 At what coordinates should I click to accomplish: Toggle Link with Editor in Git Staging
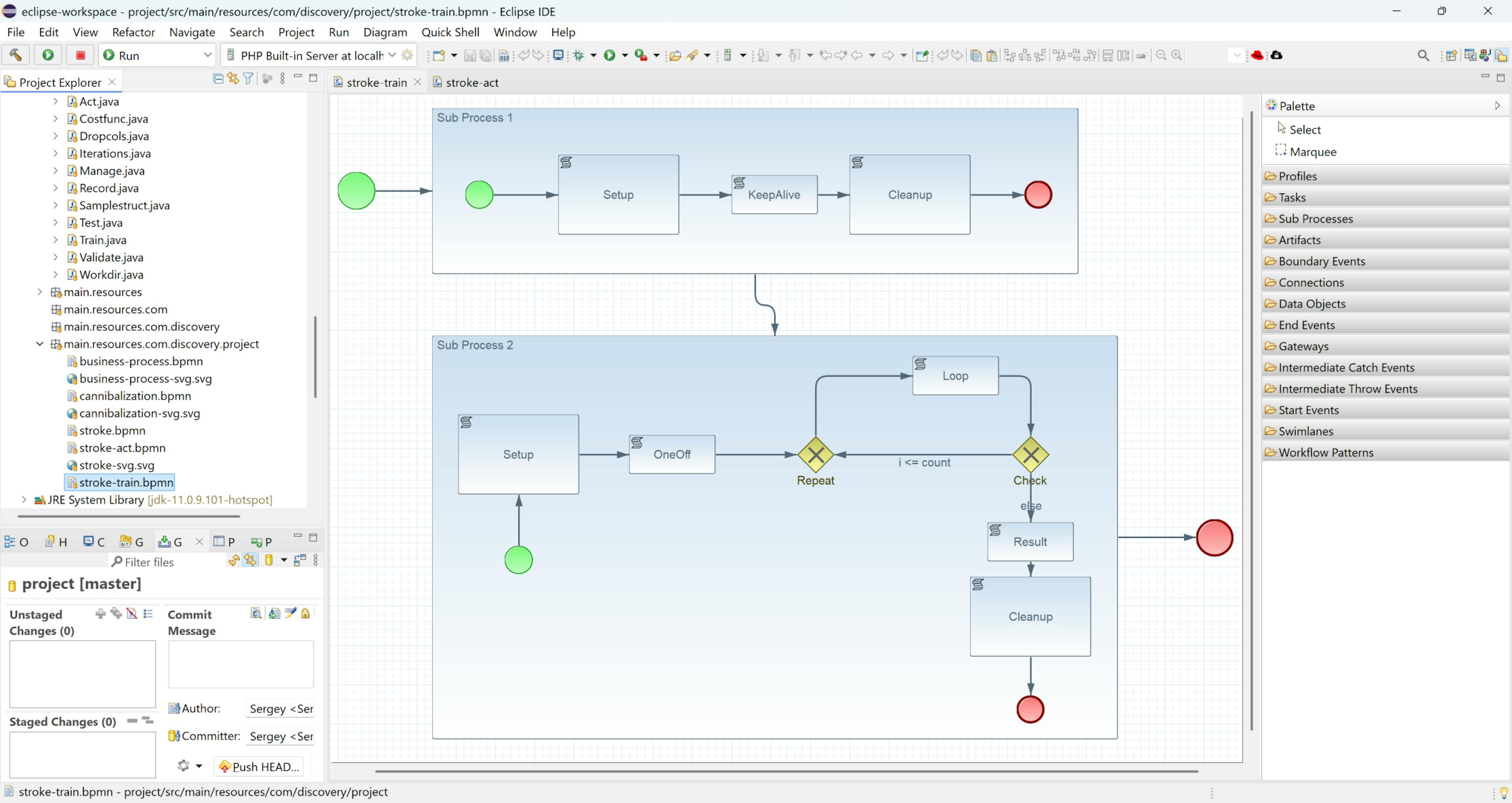[251, 560]
